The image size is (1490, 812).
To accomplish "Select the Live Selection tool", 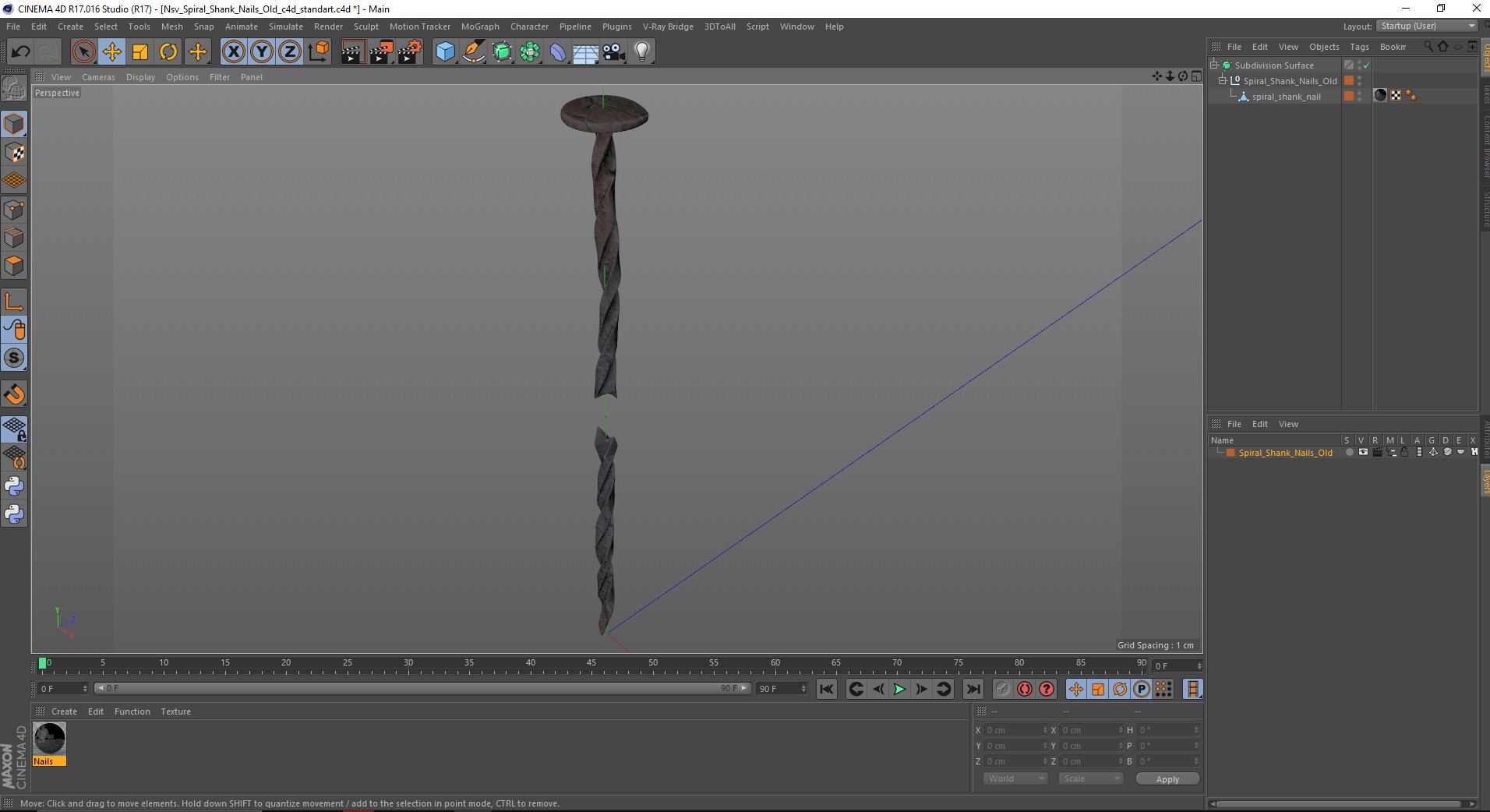I will click(83, 52).
